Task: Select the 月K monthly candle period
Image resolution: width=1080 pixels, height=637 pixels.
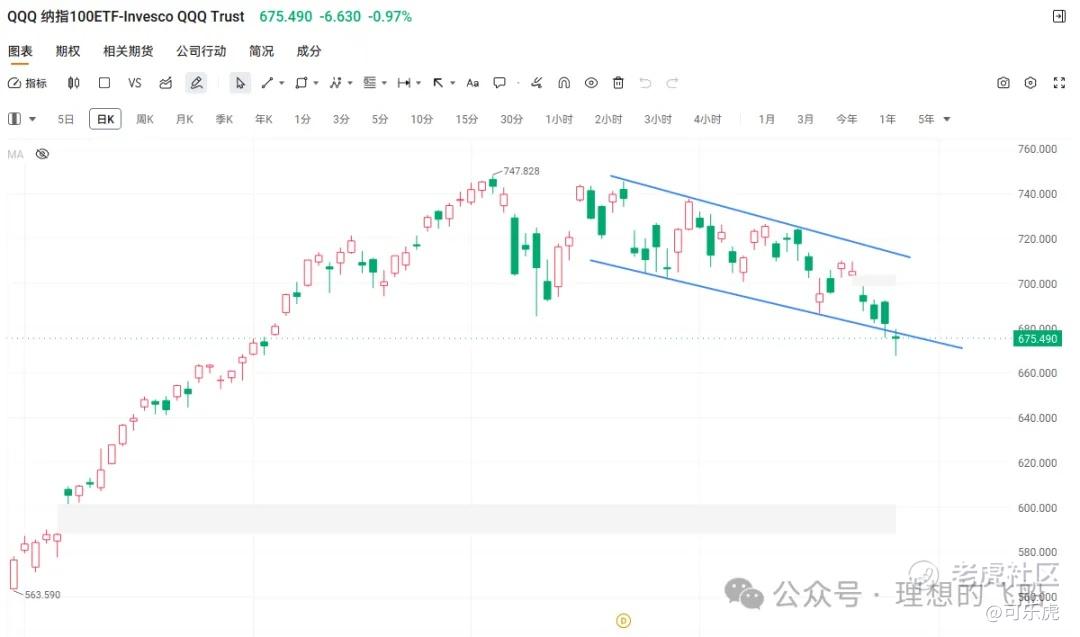Action: [185, 119]
